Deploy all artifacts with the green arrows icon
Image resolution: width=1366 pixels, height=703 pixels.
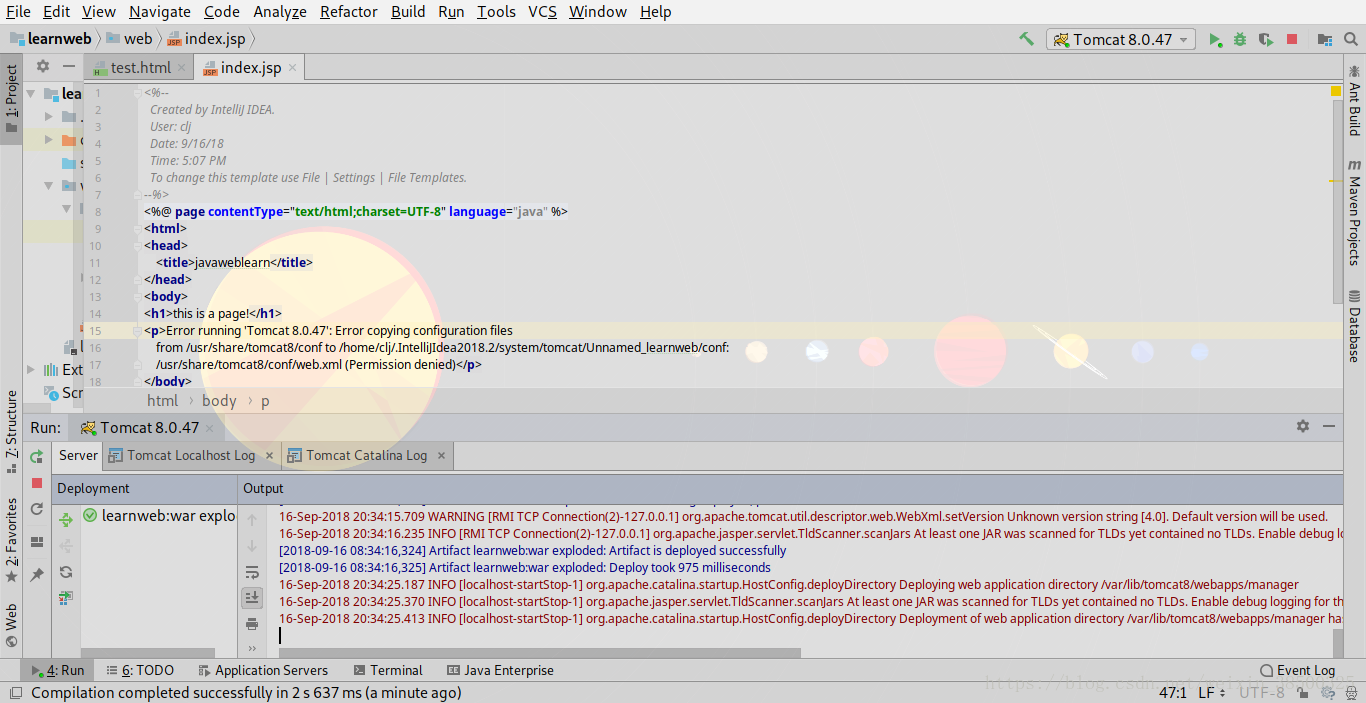click(x=66, y=520)
